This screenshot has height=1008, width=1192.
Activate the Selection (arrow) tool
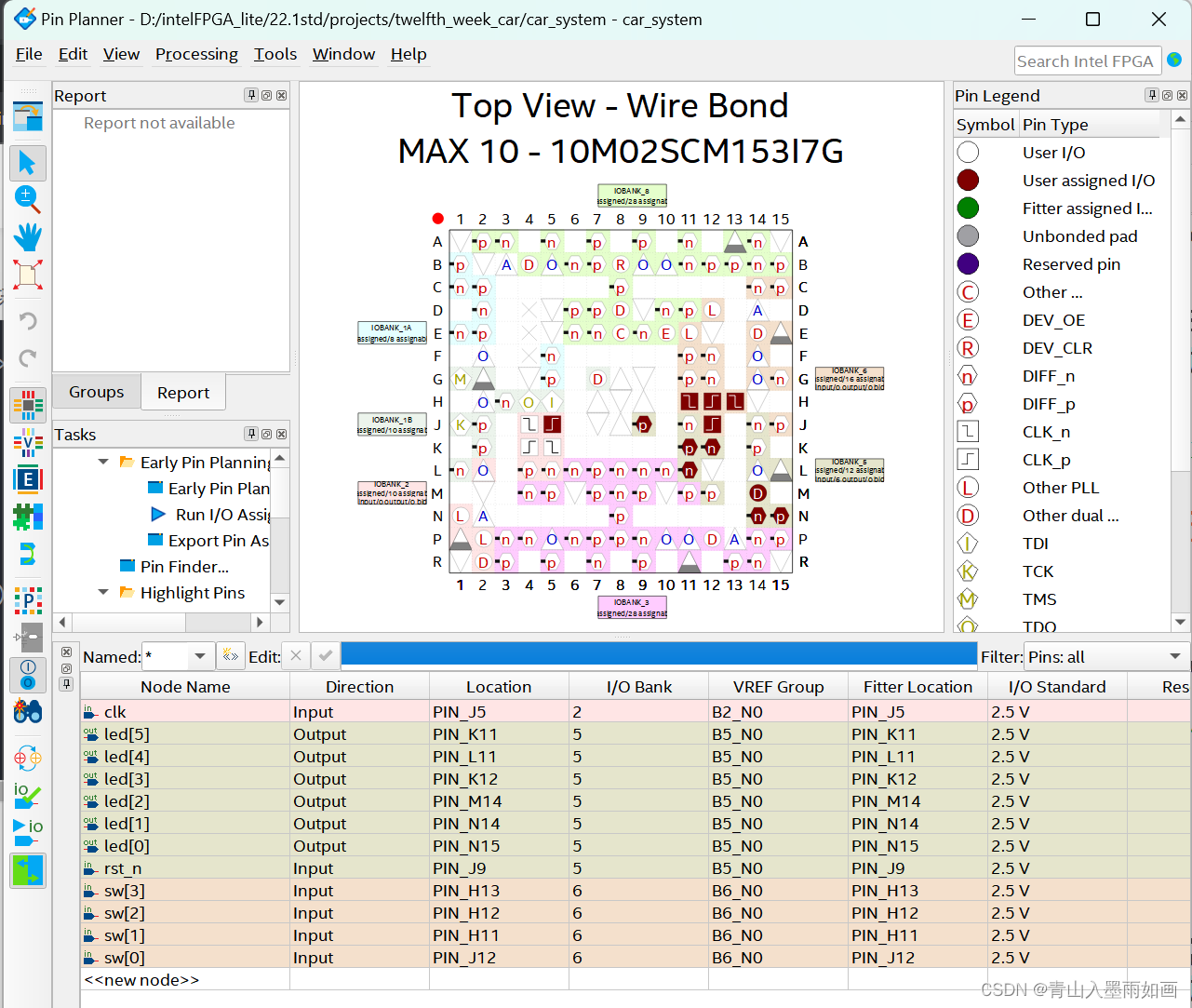(28, 163)
